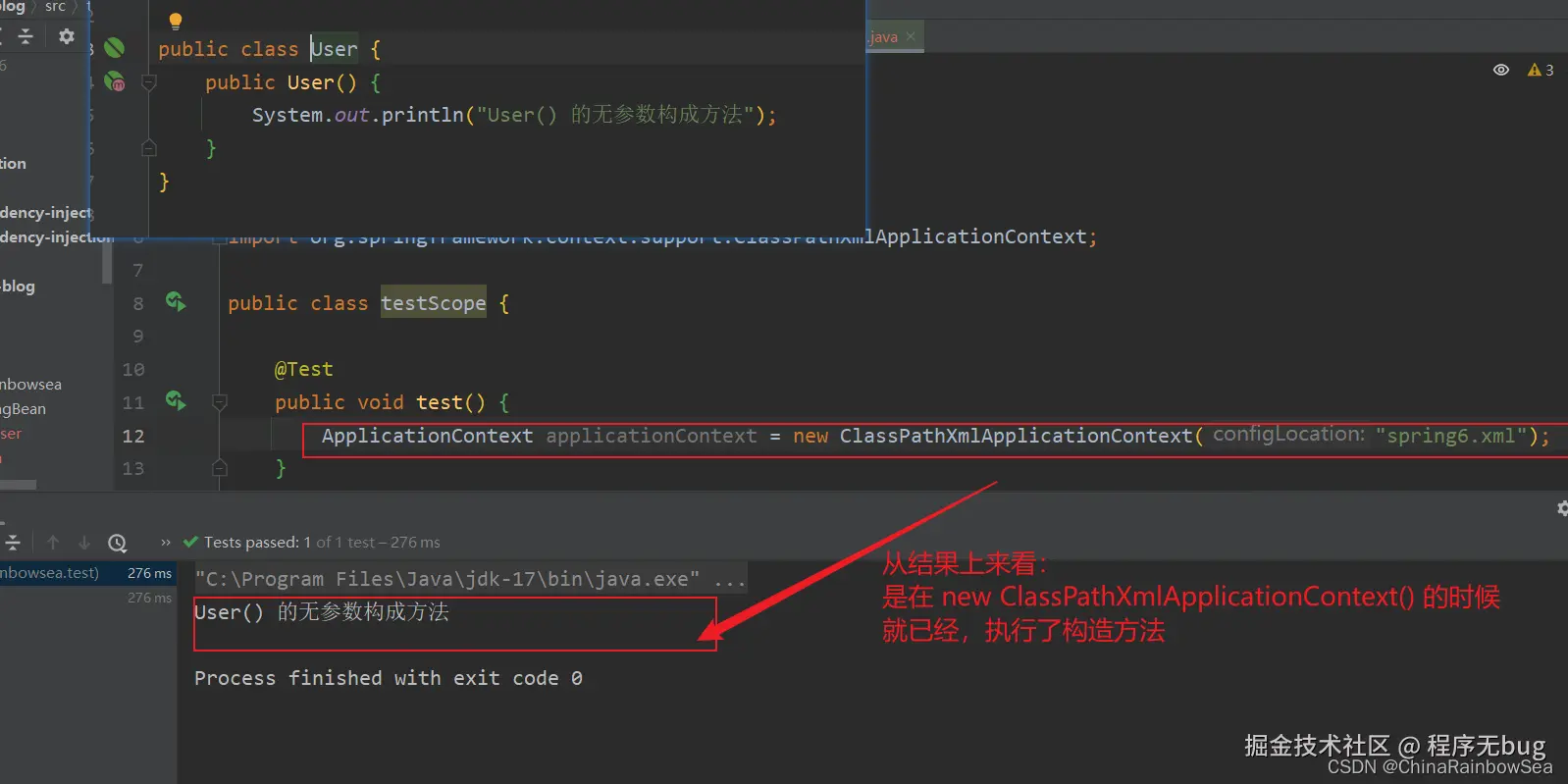Image resolution: width=1568 pixels, height=784 pixels.
Task: Click line number 8 in gutter
Action: [x=138, y=303]
